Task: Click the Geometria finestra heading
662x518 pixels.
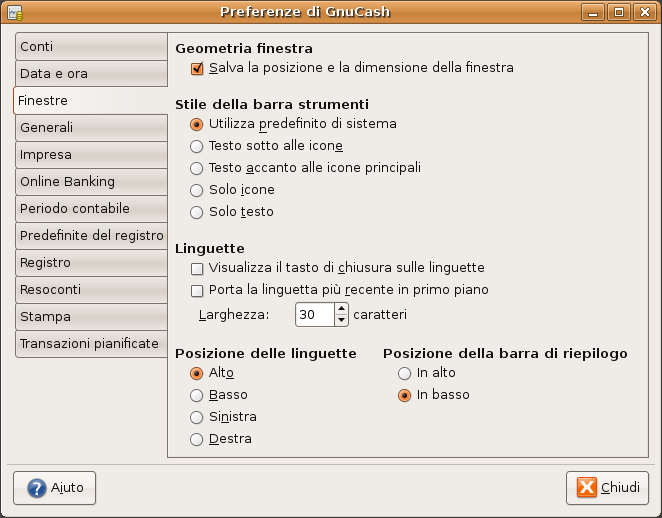Action: pyautogui.click(x=244, y=49)
